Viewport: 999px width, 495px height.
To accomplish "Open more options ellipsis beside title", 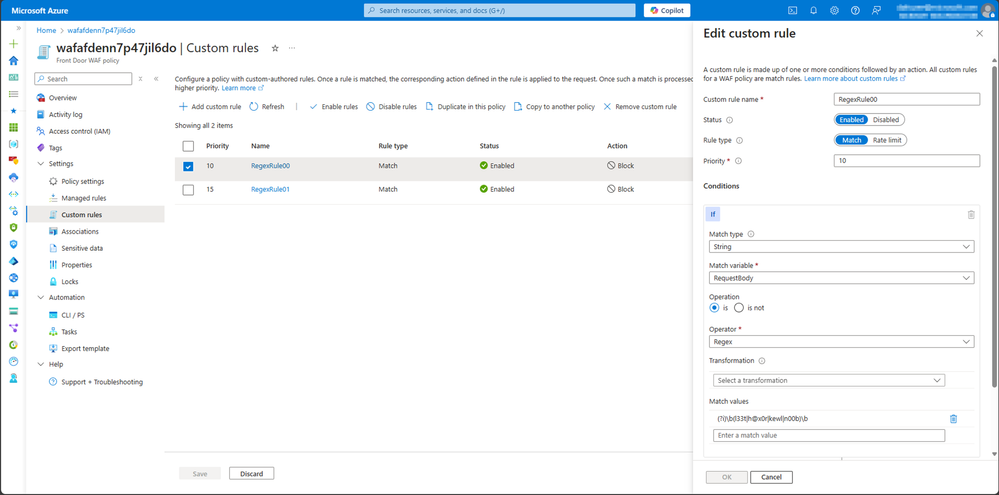I will point(292,48).
